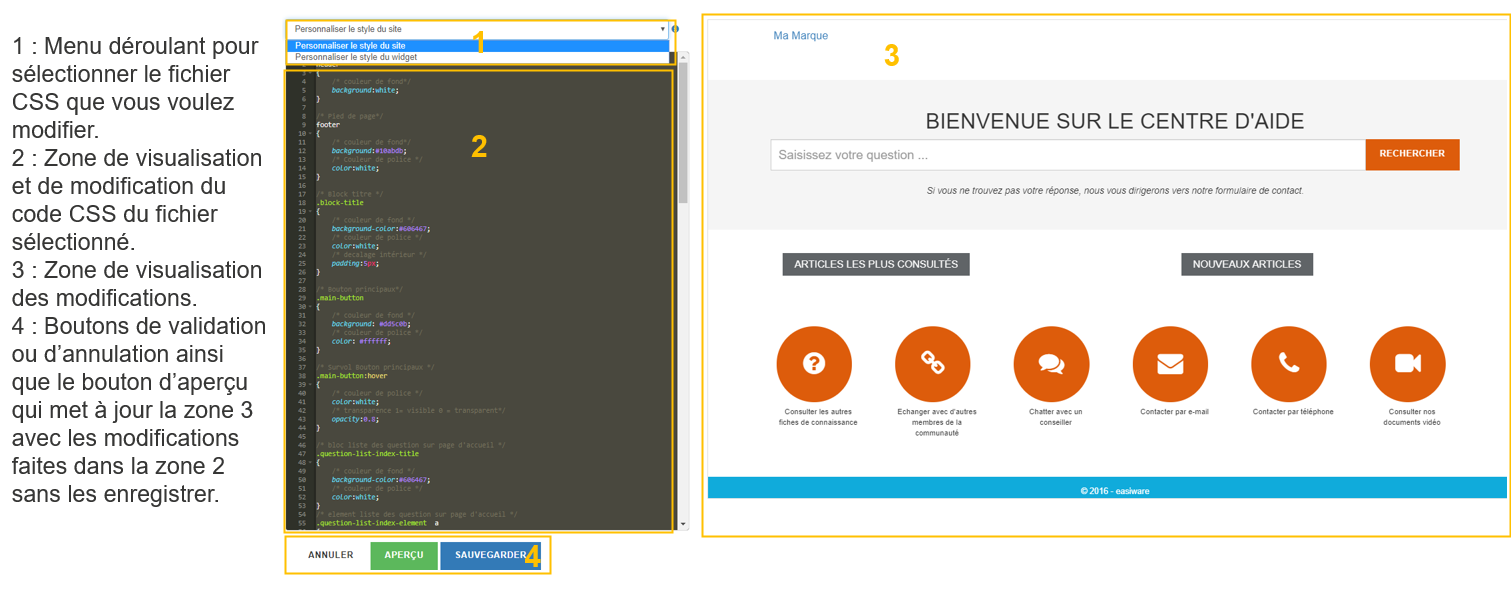
Task: Open the chat with advisor icon
Action: tap(1051, 364)
